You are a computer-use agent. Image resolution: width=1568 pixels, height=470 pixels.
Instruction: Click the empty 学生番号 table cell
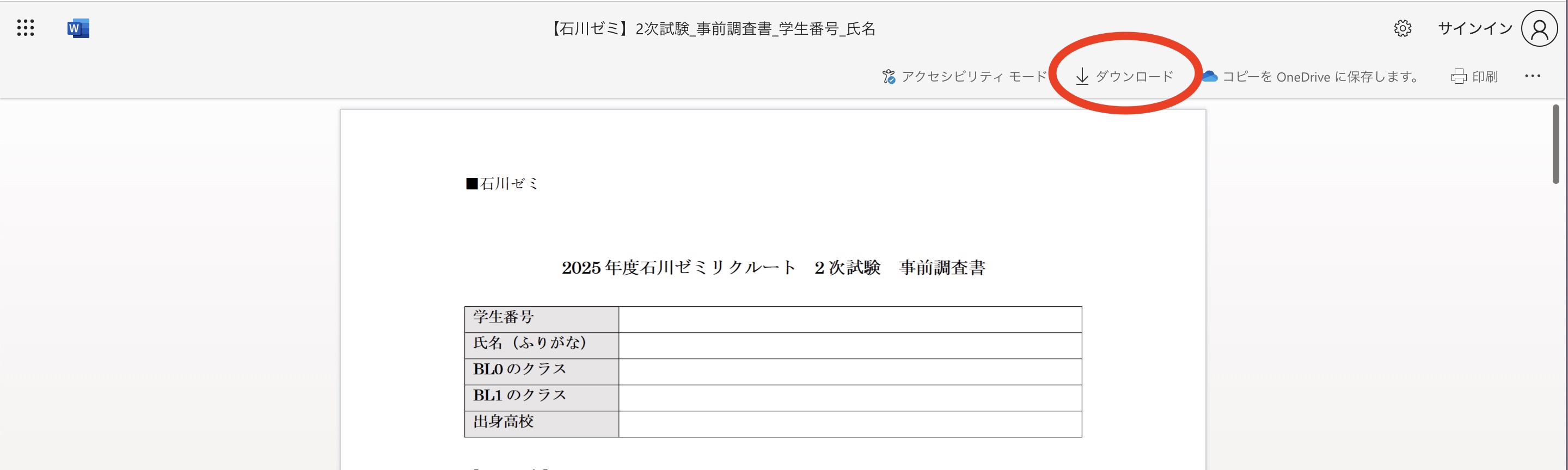[x=850, y=319]
